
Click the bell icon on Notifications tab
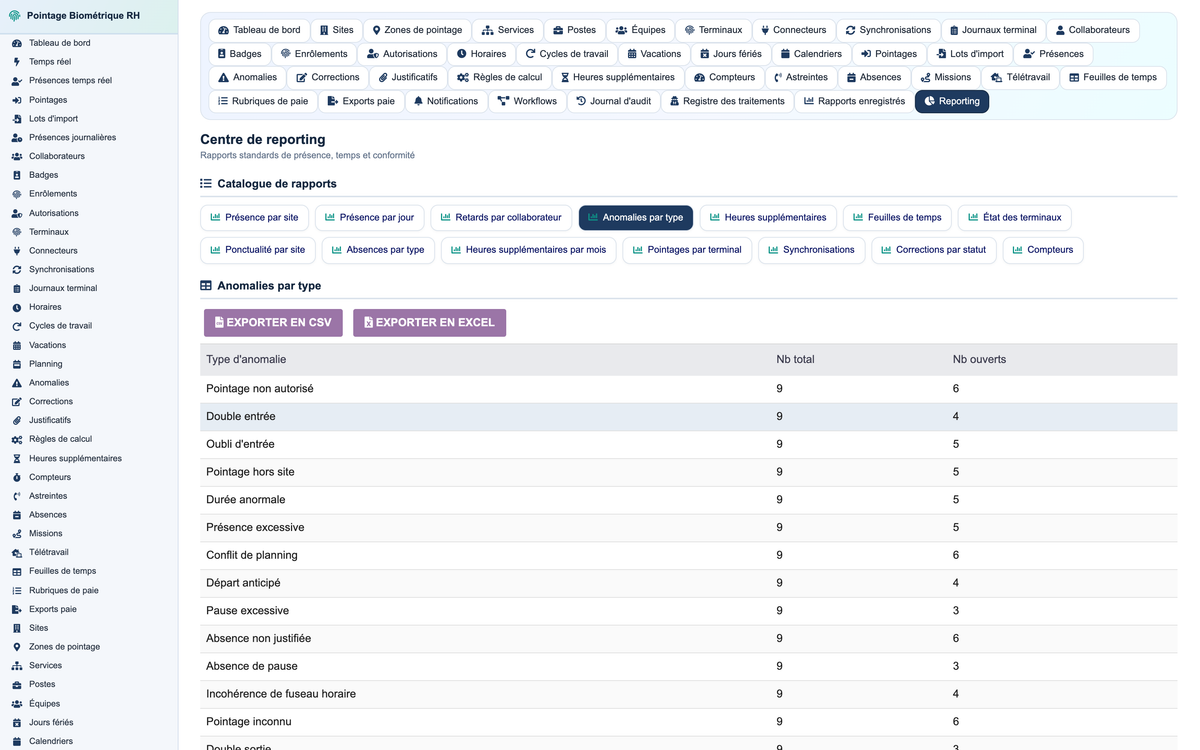click(418, 101)
